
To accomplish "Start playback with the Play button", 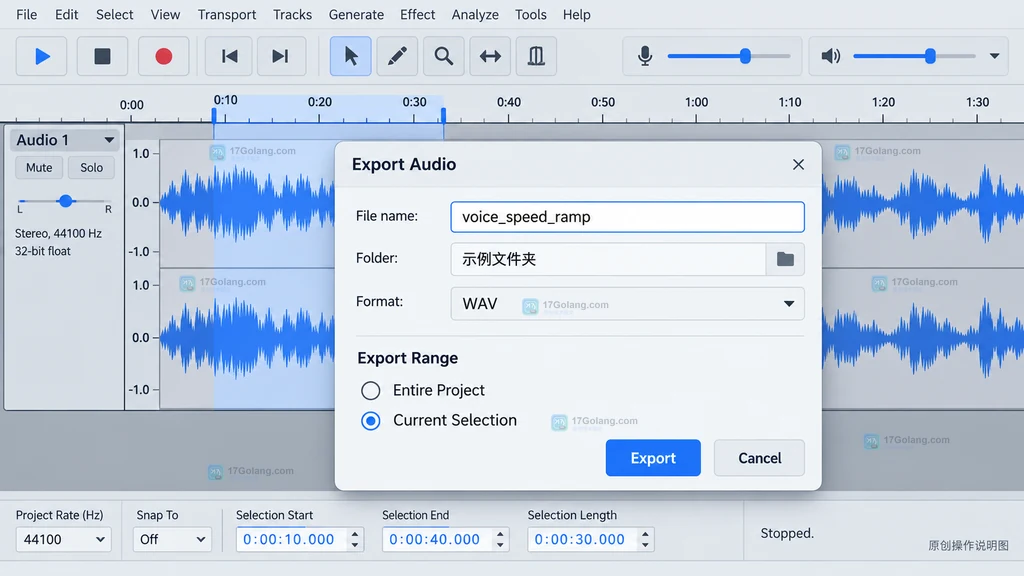I will coord(41,56).
